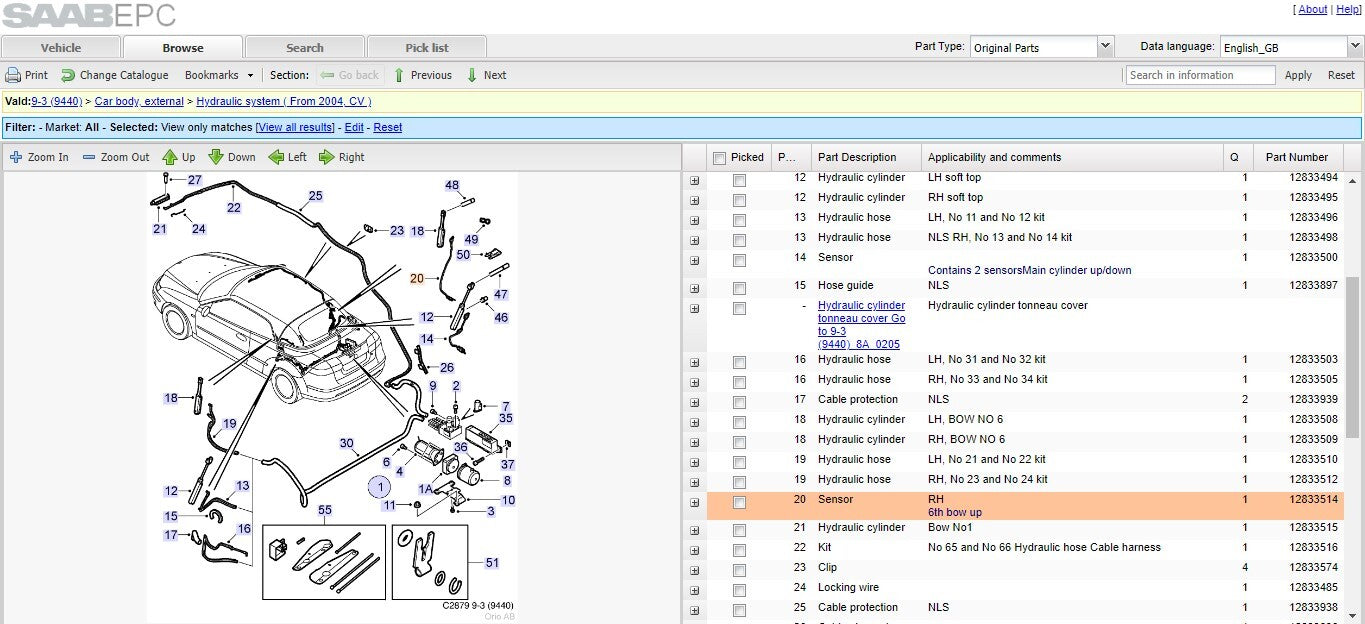This screenshot has height=624, width=1365.
Task: Expand row for Hydraulic cylinder Bow No1
Action: tap(695, 530)
